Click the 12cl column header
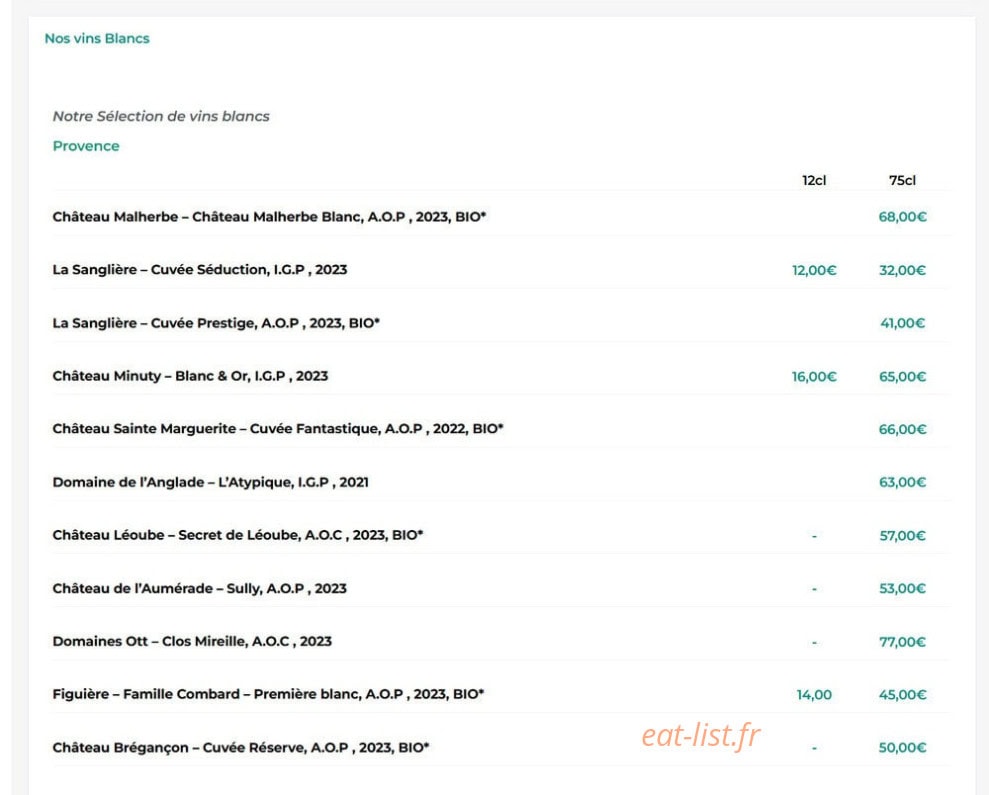The height and width of the screenshot is (795, 989). pos(814,180)
